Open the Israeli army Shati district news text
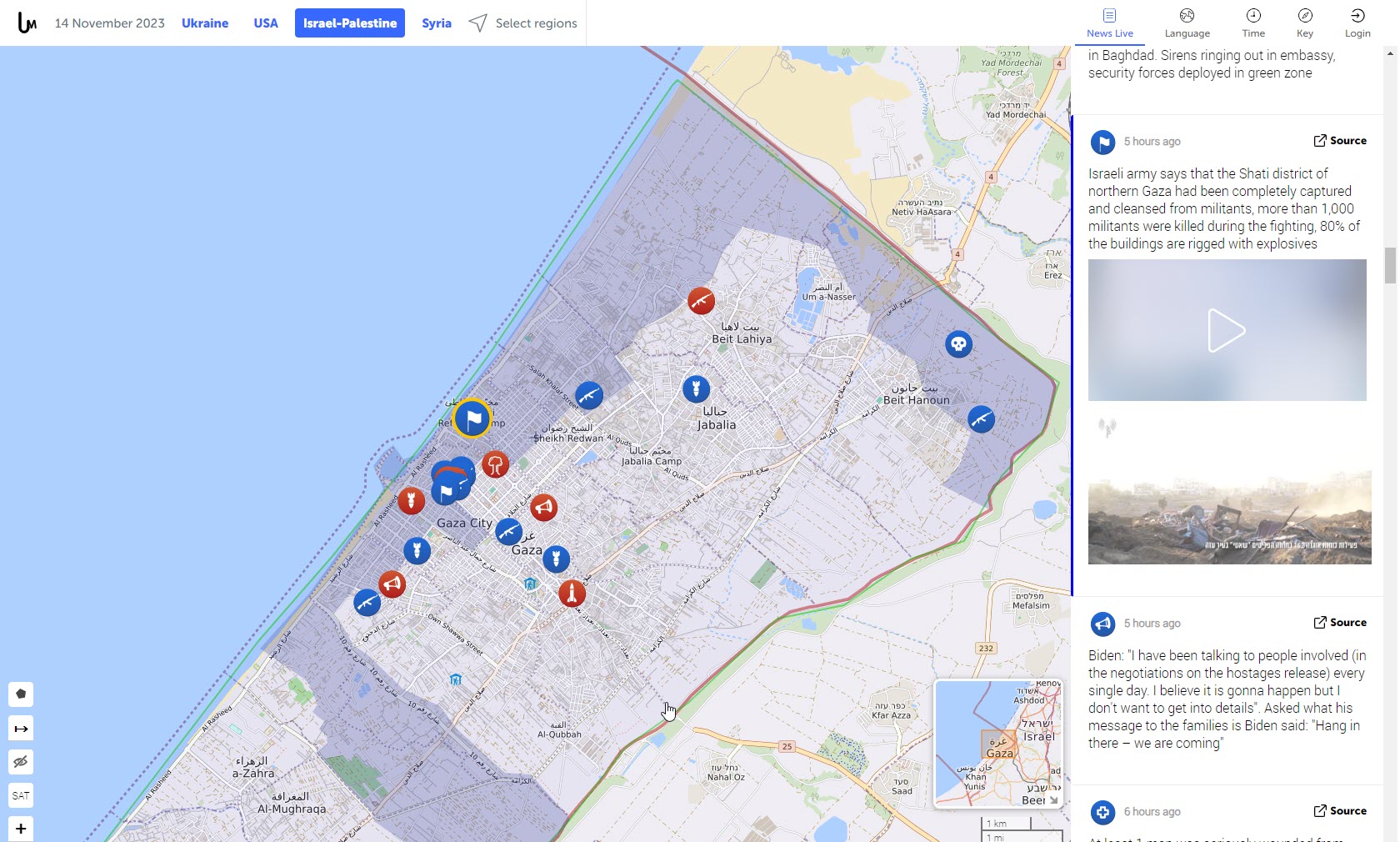 click(1224, 208)
